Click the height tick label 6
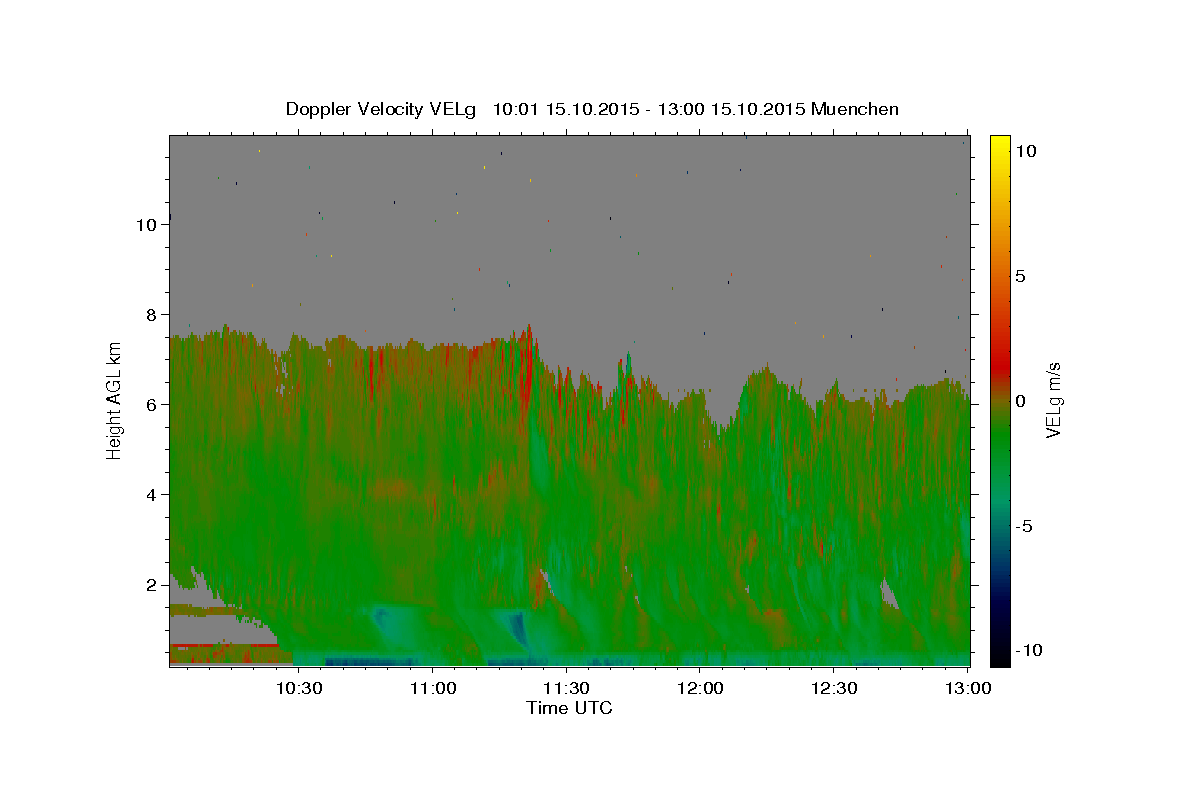The height and width of the screenshot is (800, 1200). point(152,404)
